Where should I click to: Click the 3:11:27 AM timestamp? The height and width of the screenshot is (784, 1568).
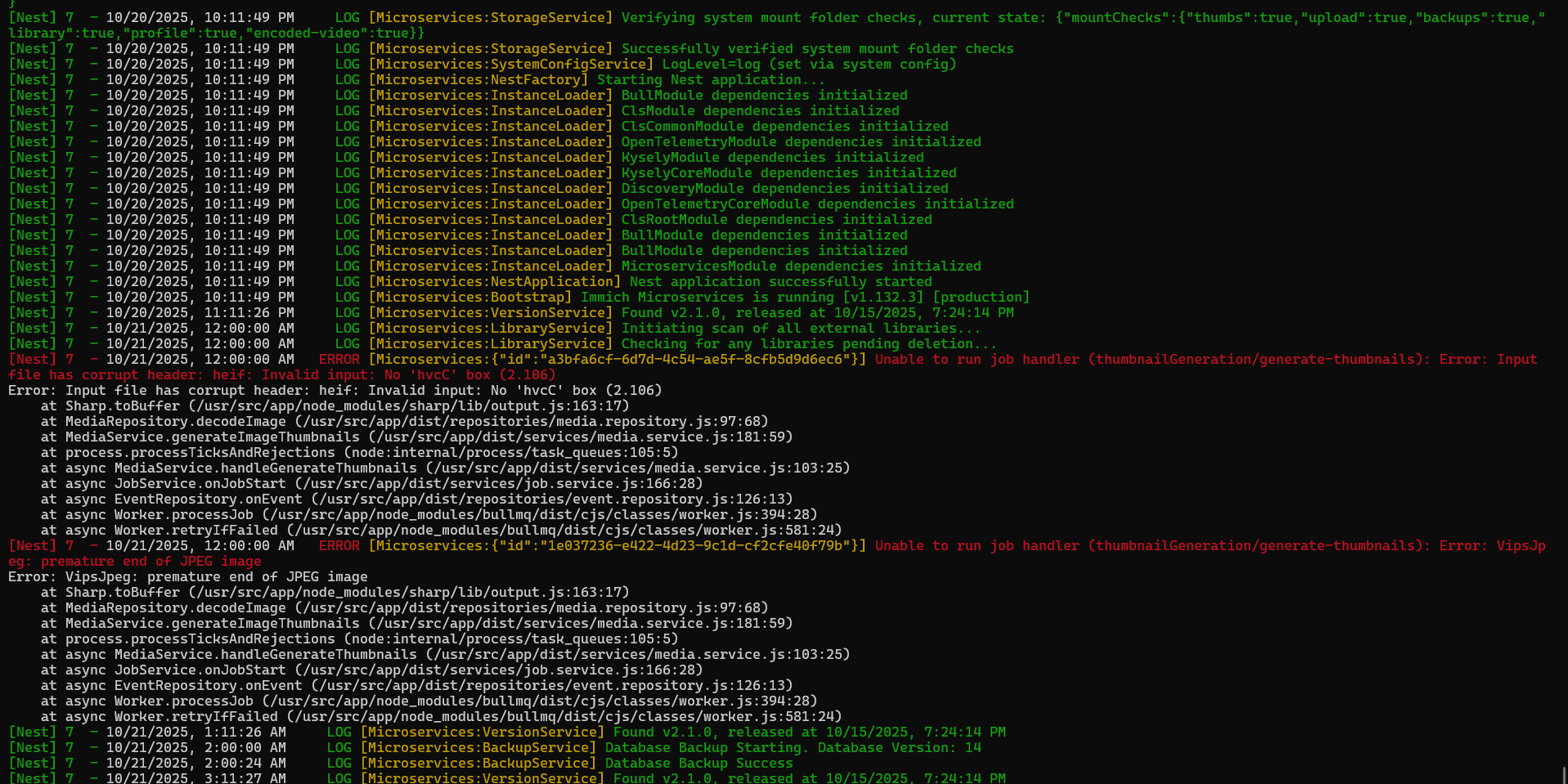(245, 778)
